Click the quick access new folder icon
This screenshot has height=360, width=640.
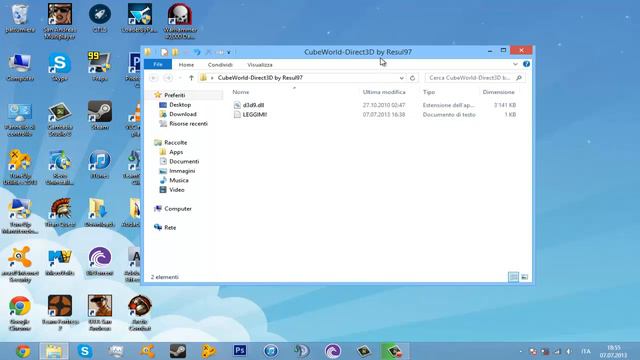[176, 52]
